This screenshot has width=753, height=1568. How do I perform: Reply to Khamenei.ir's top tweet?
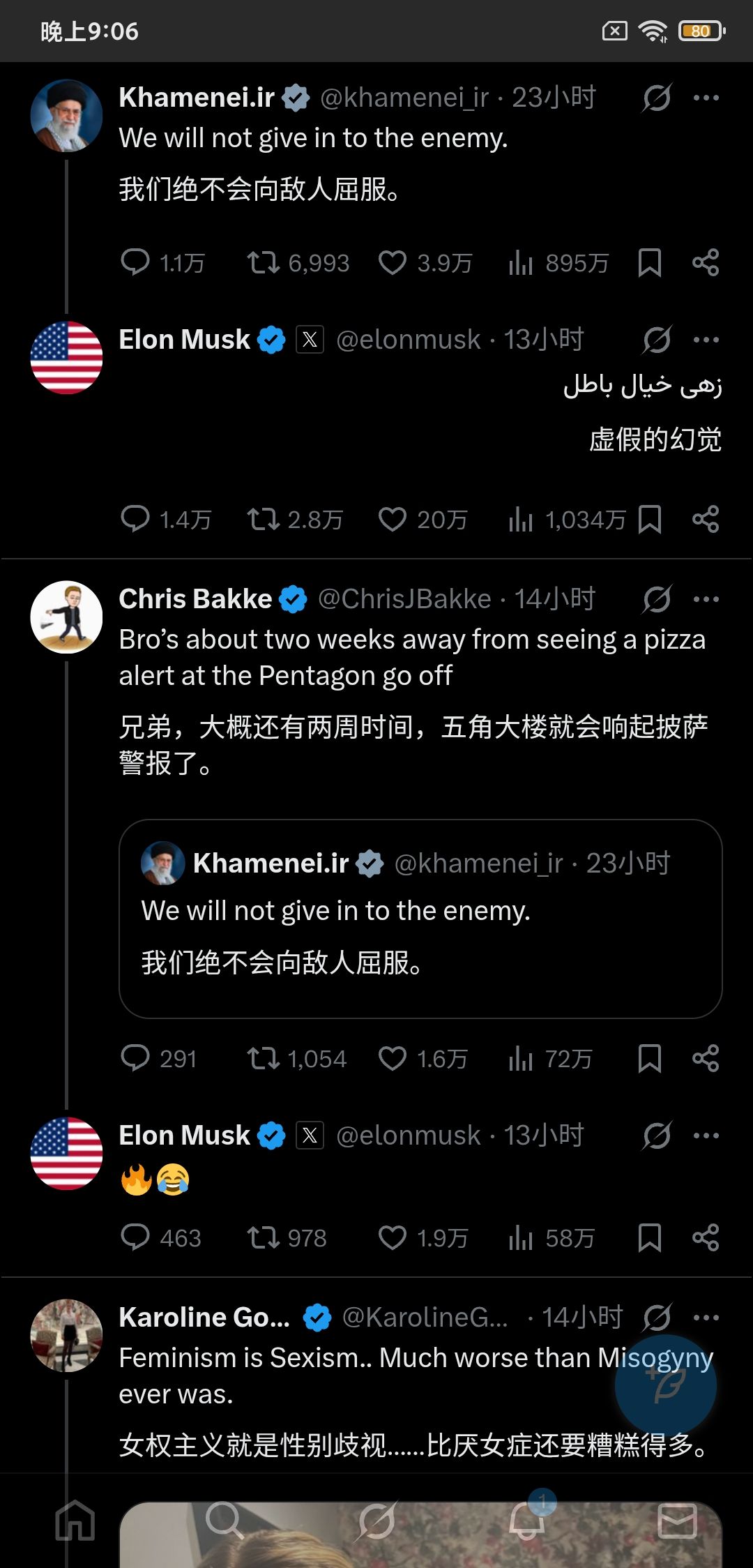point(135,262)
